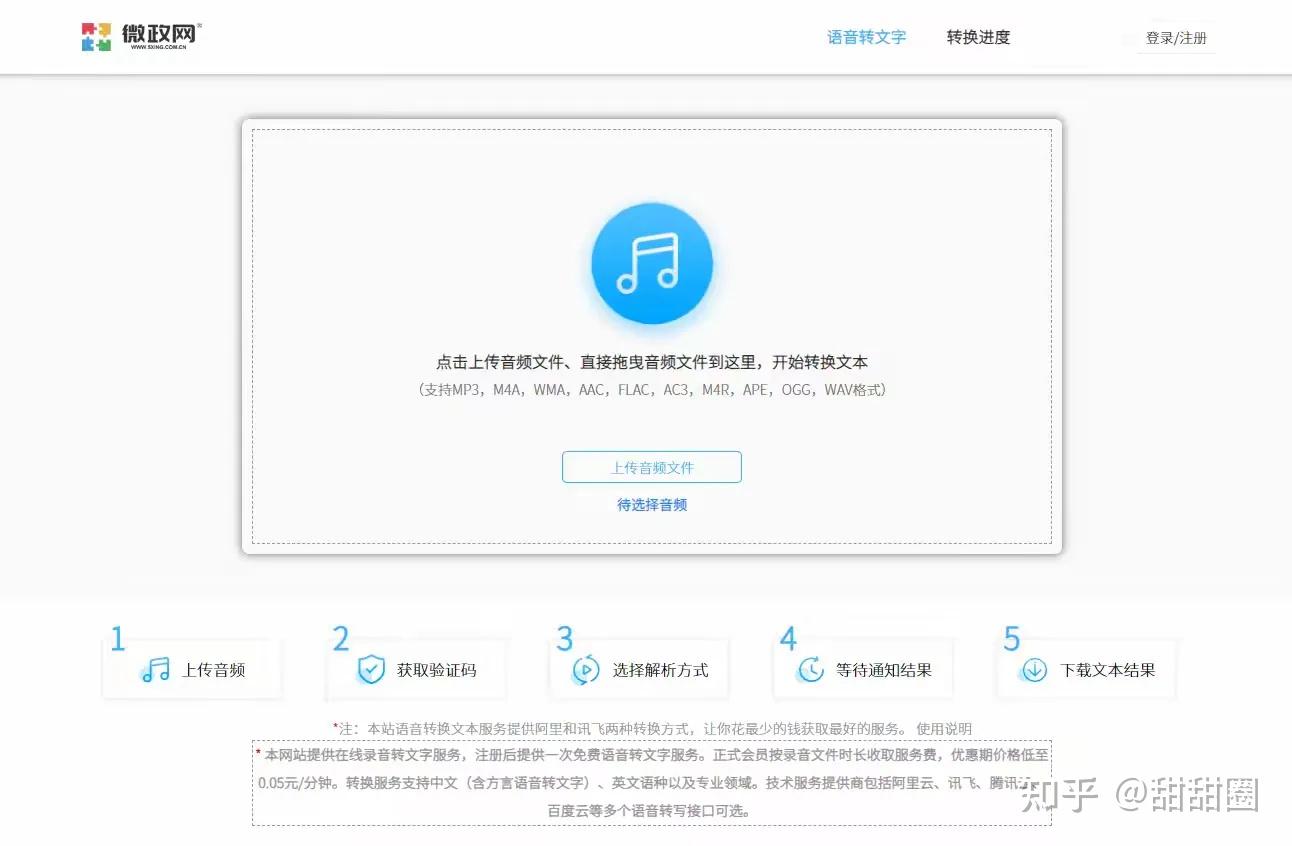
Task: Select the step 2 获取验证码 label
Action: click(x=436, y=670)
